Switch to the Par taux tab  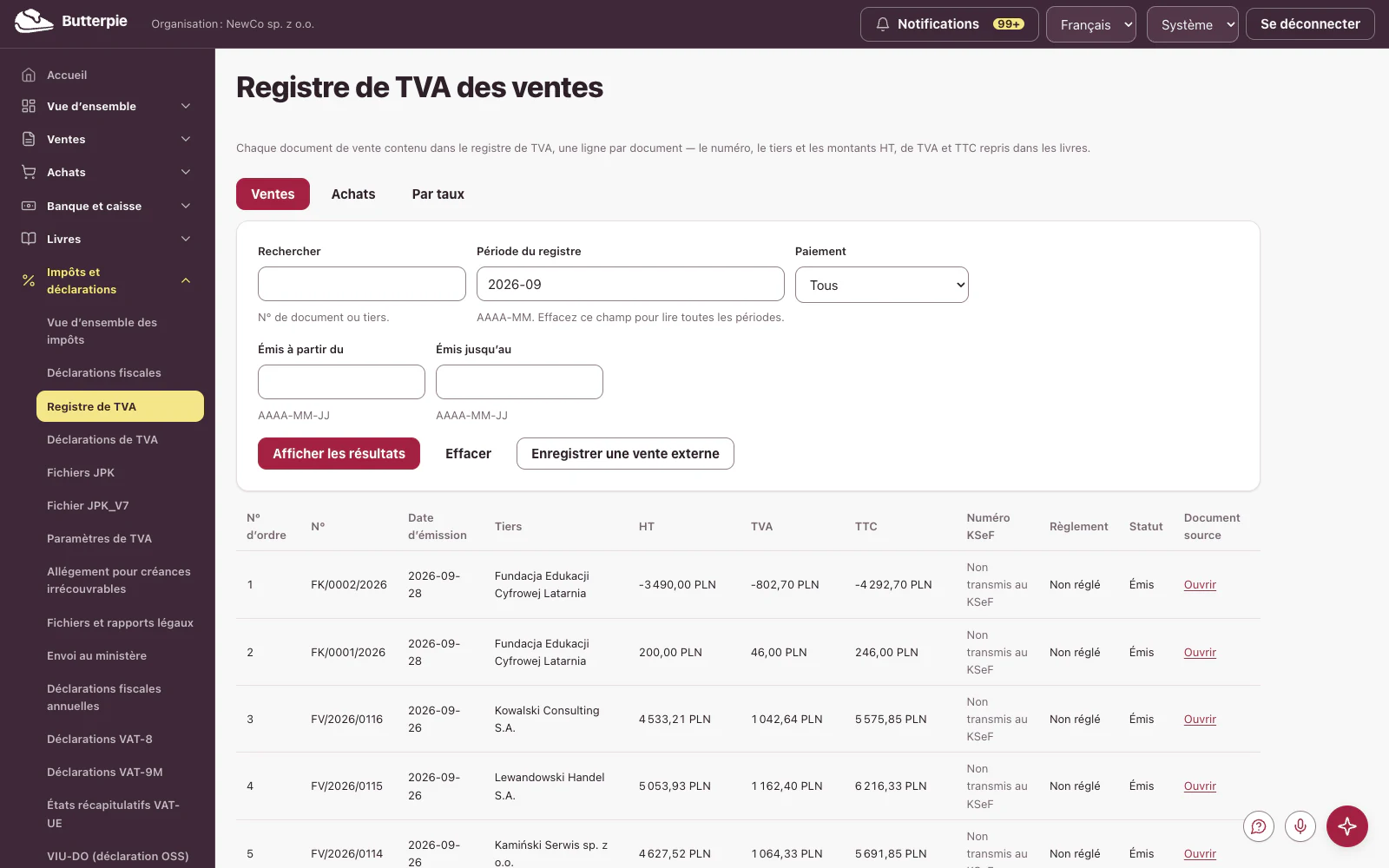(x=438, y=194)
